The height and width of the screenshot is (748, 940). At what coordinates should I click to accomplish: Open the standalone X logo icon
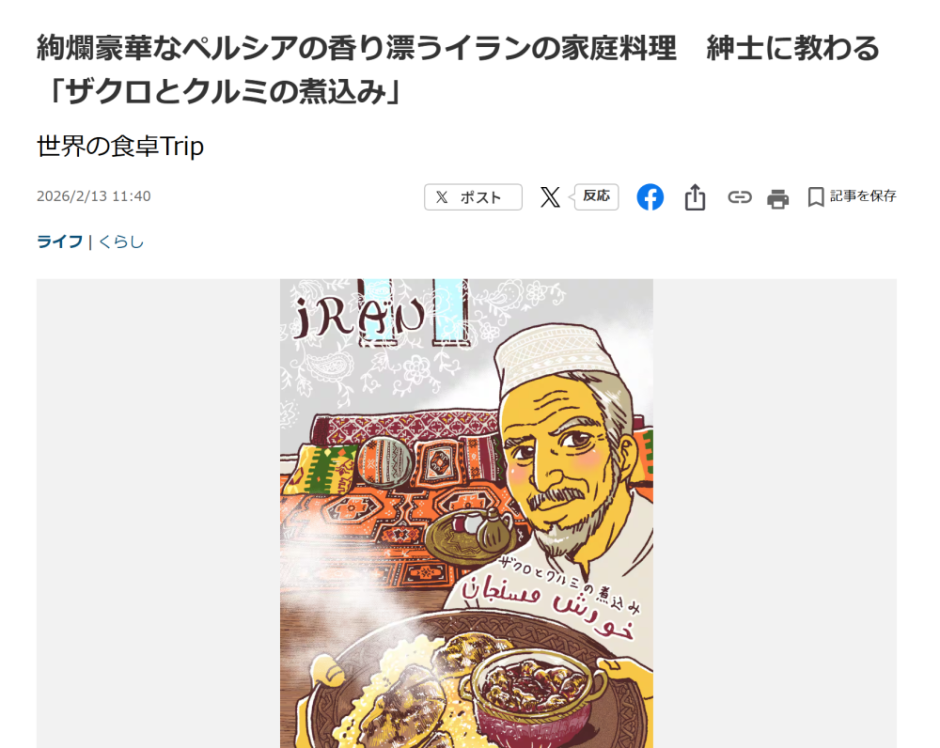pos(550,197)
